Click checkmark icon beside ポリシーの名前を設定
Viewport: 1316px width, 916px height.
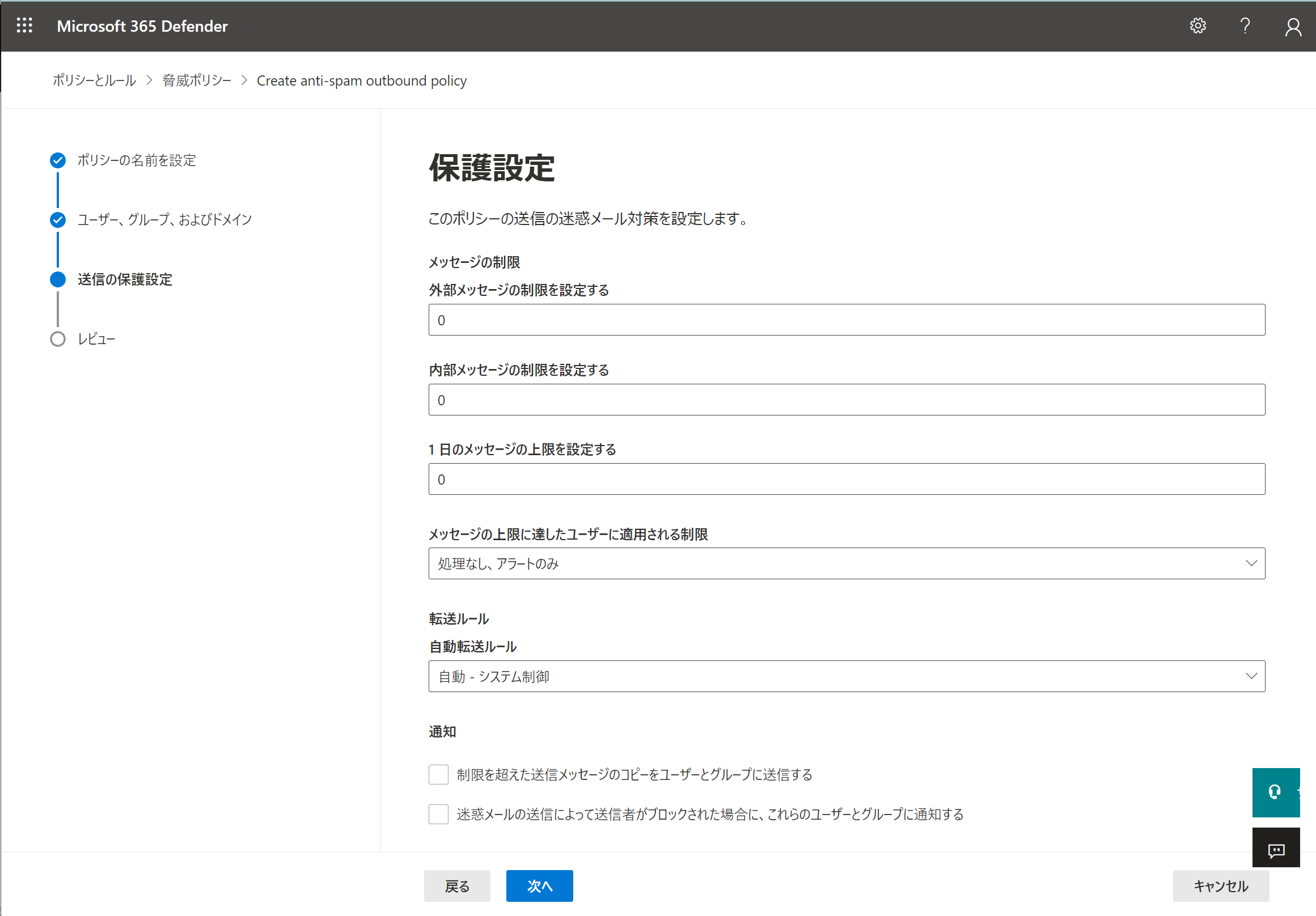click(58, 160)
